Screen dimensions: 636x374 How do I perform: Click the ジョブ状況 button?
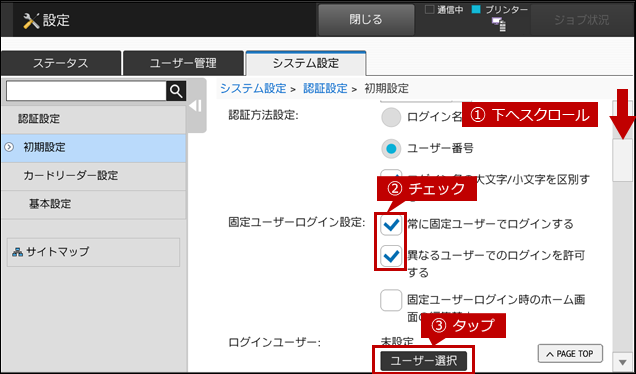(x=581, y=19)
